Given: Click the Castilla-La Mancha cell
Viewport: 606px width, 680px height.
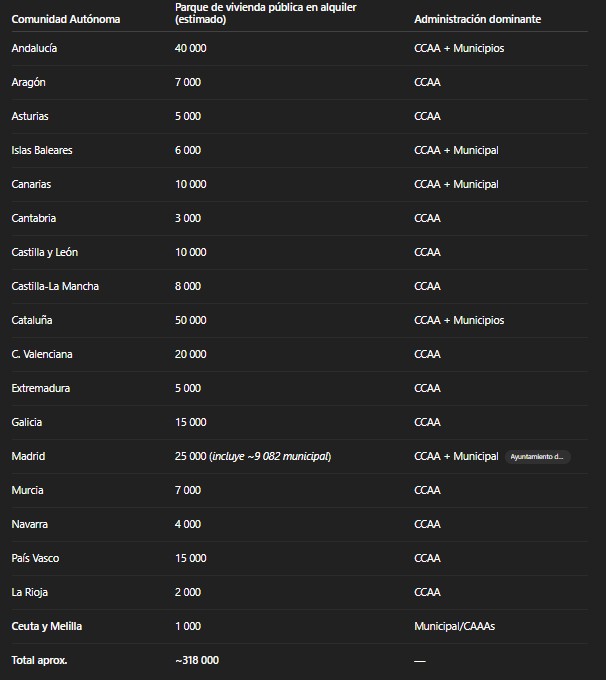Looking at the screenshot, I should click(55, 286).
